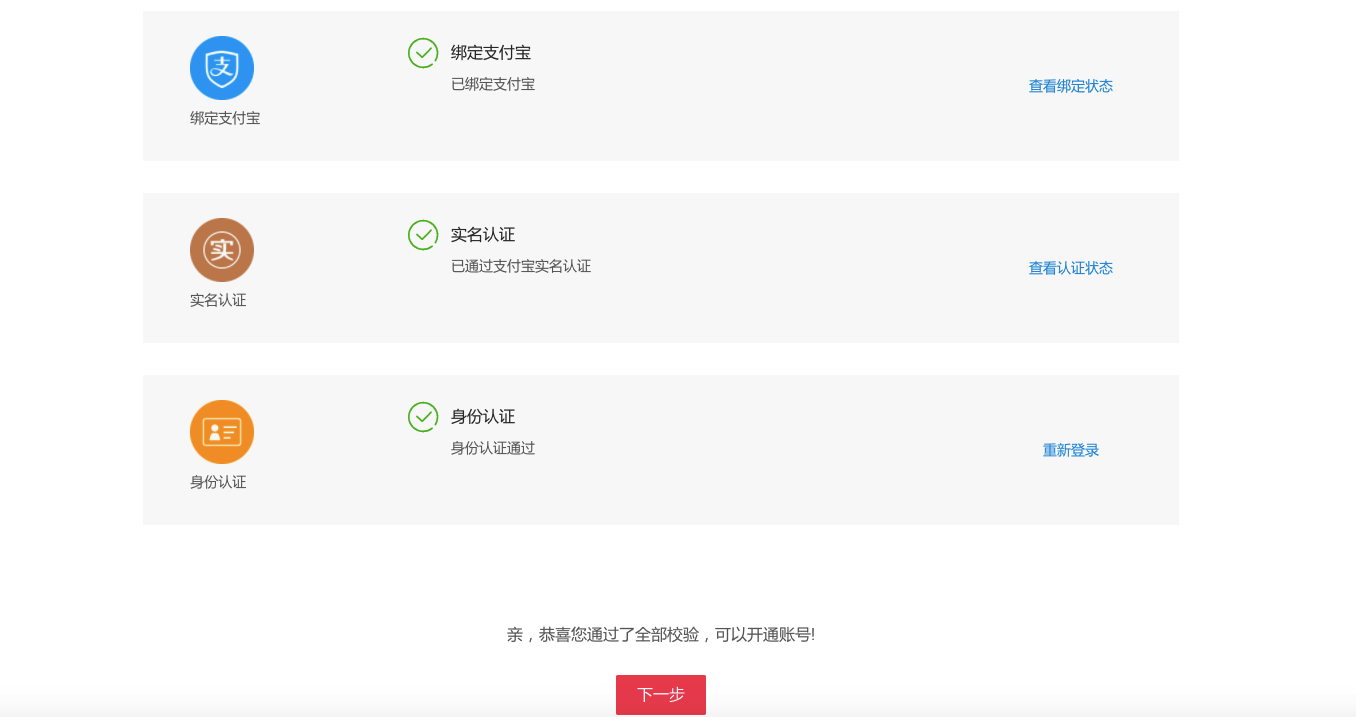The image size is (1356, 717).
Task: Open the 查看认证状态 link
Action: click(x=1069, y=268)
